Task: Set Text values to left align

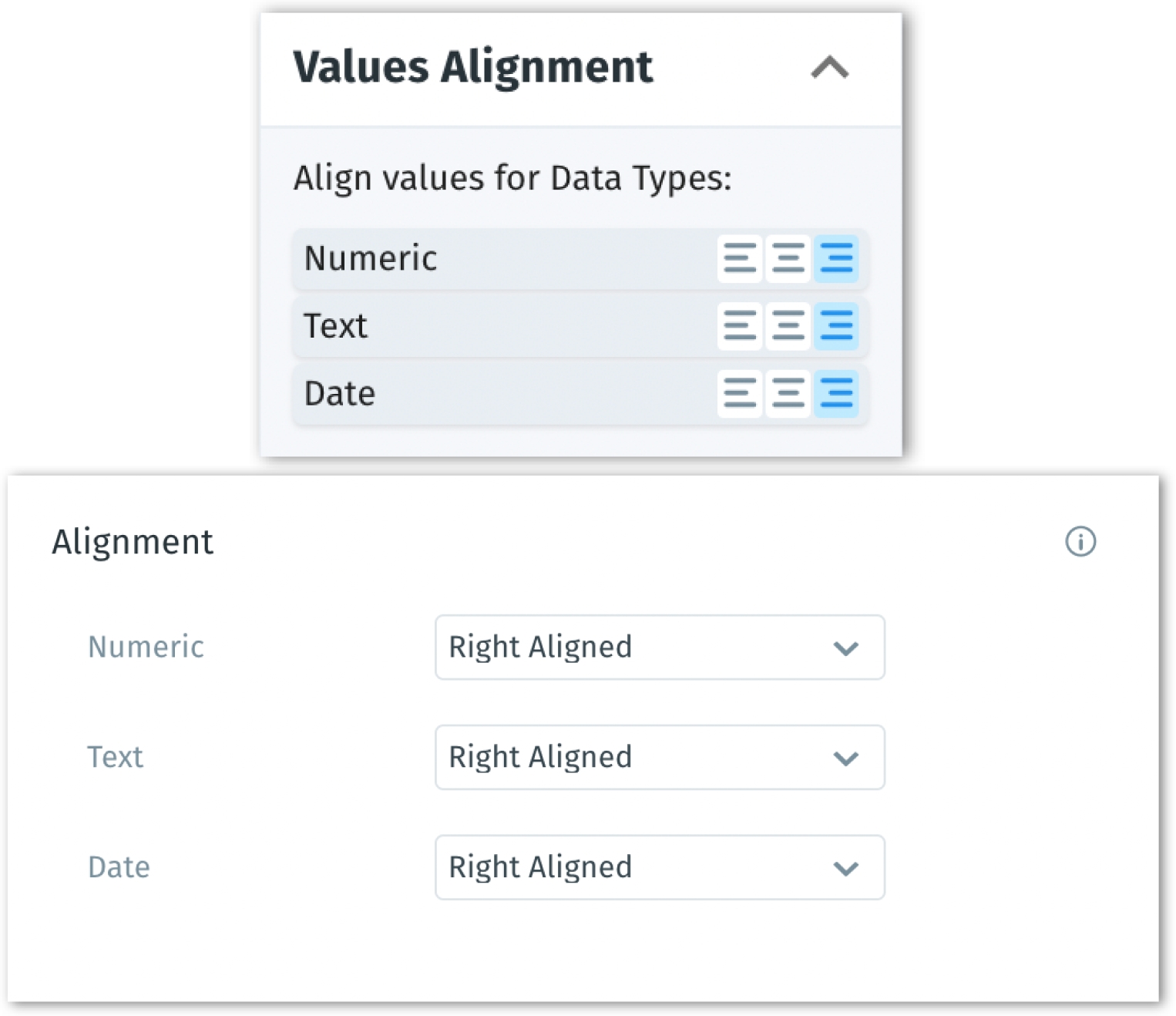Action: [740, 326]
